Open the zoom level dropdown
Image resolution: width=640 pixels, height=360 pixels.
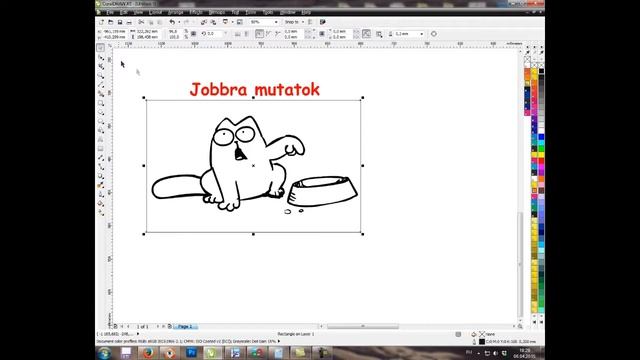(276, 22)
